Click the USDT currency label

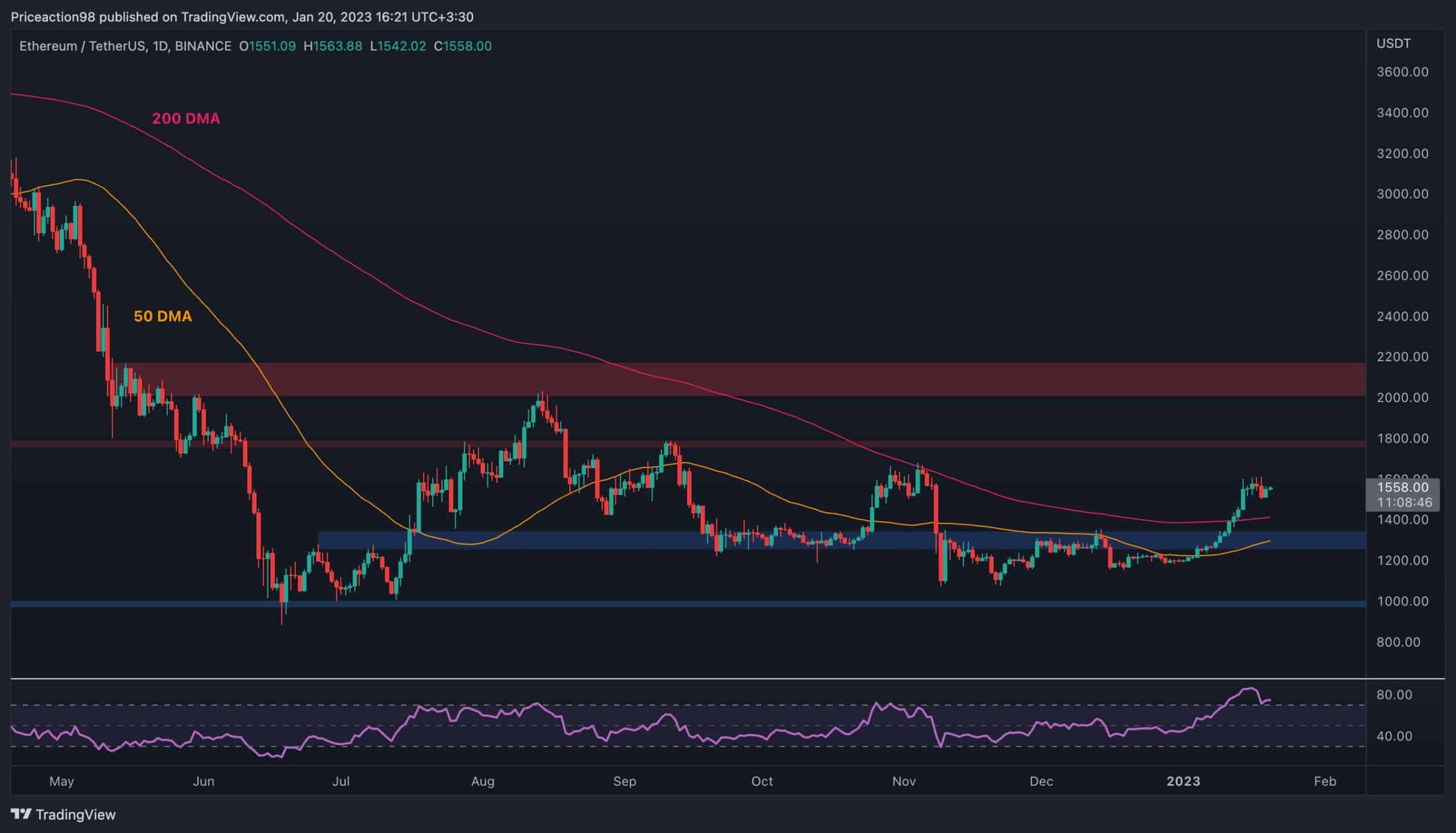[1393, 43]
